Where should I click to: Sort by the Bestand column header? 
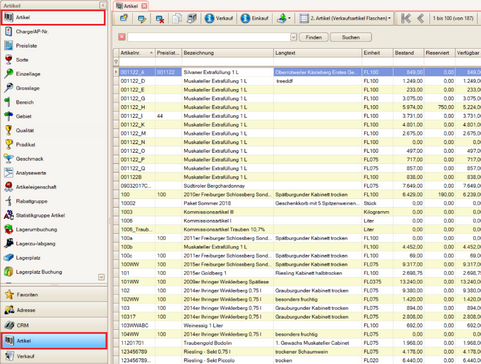(x=408, y=53)
